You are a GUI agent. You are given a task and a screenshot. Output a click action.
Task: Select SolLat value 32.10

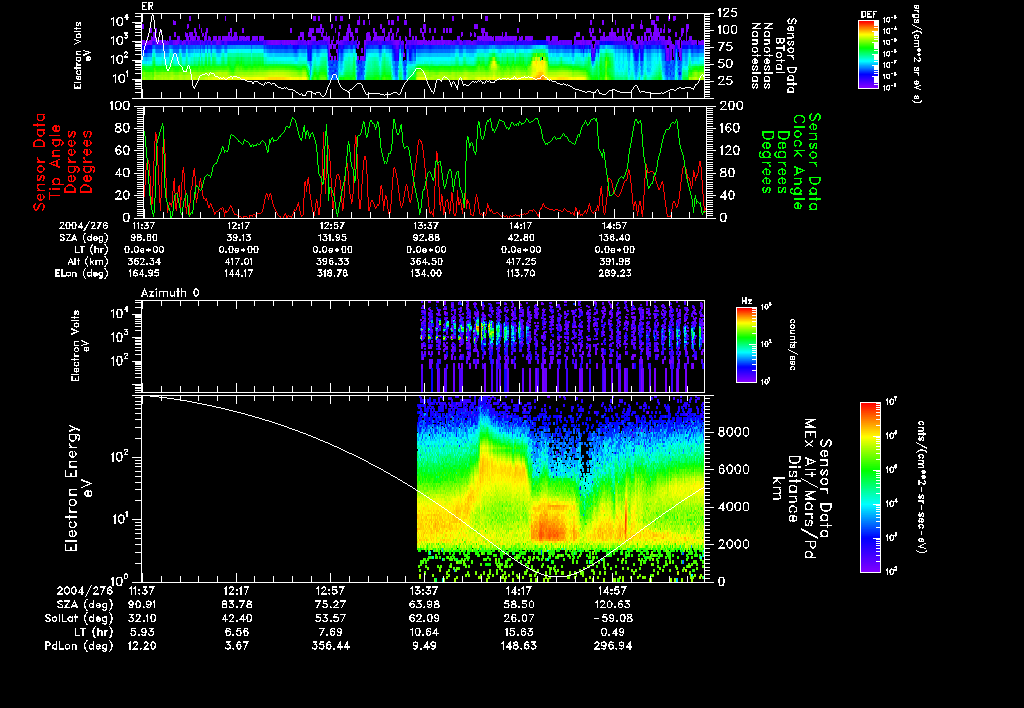coord(142,618)
